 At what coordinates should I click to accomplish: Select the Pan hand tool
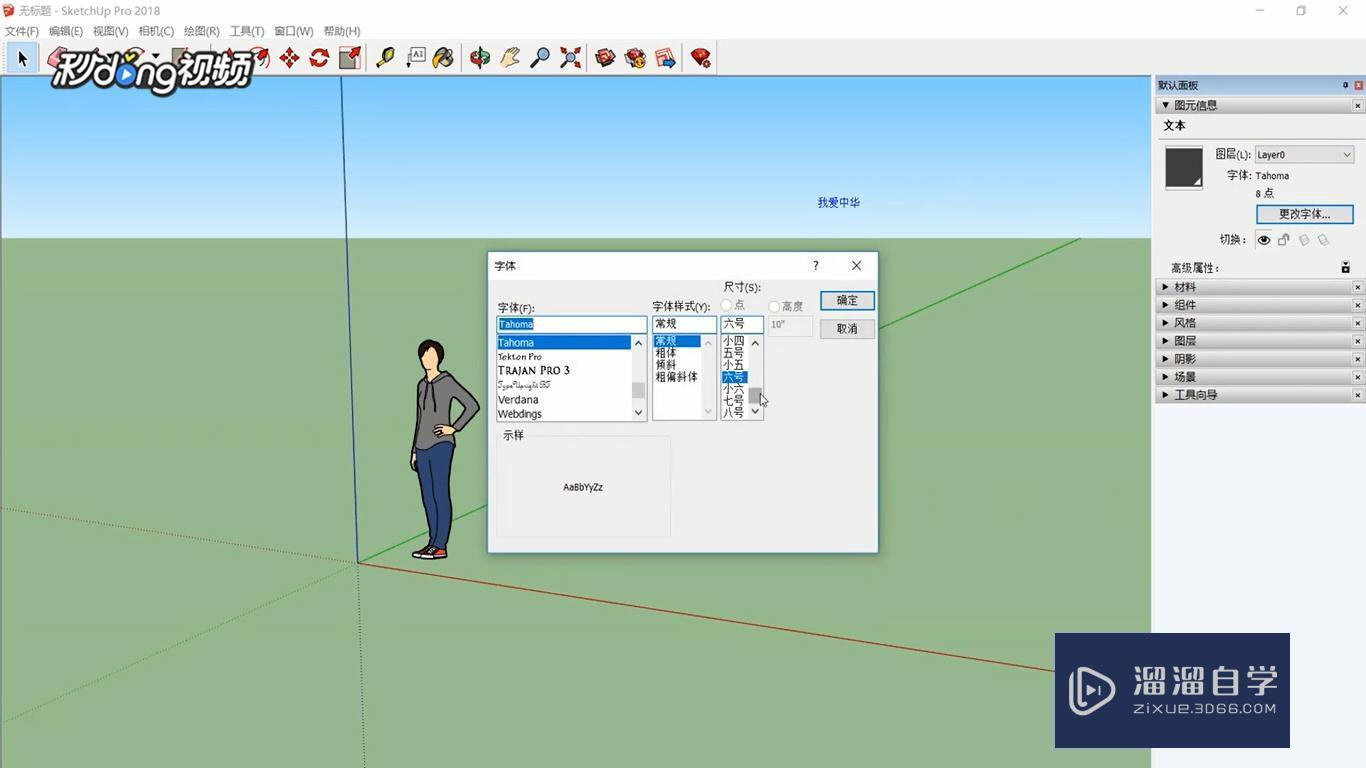(x=510, y=58)
